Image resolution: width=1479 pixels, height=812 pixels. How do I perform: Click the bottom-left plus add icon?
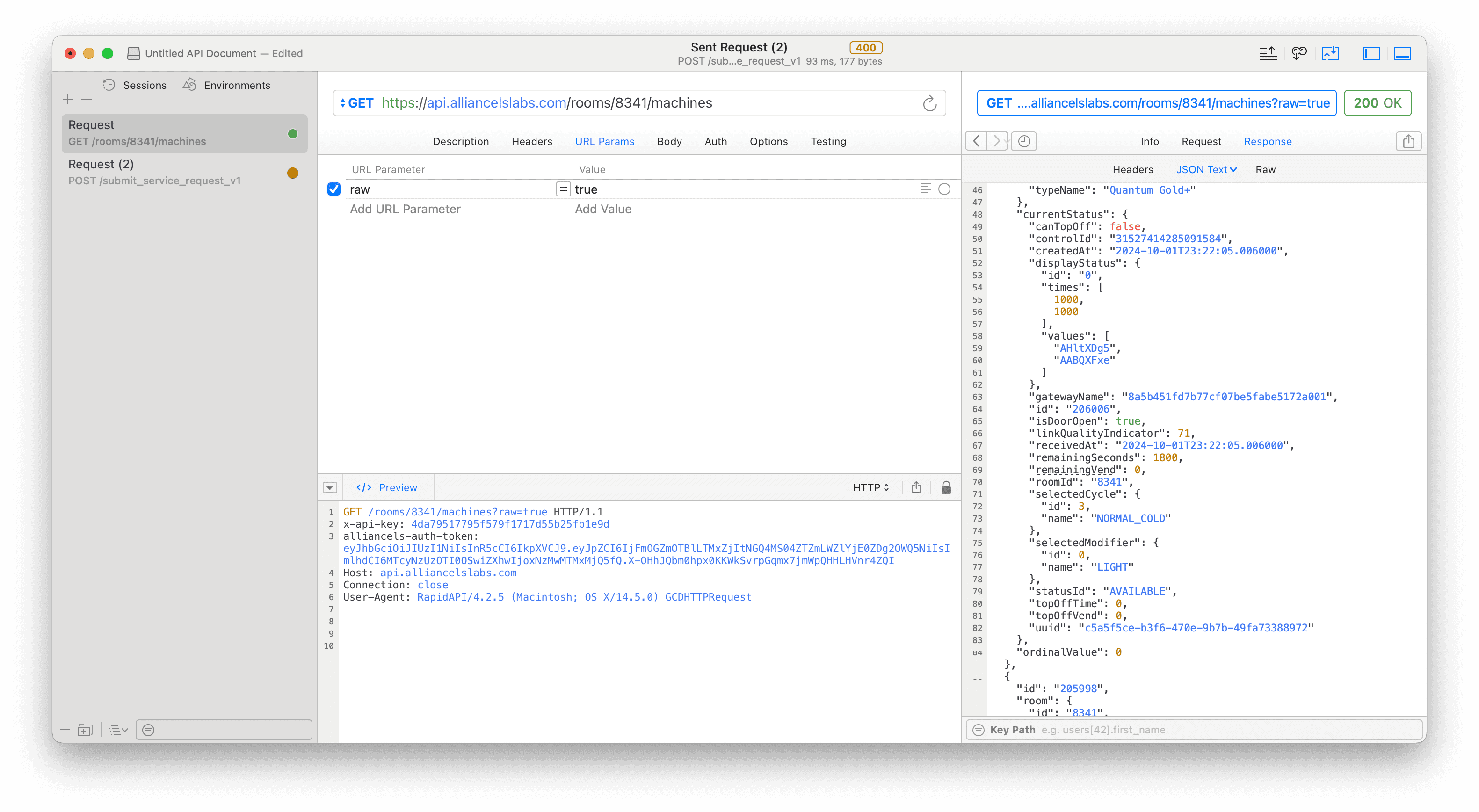(65, 730)
